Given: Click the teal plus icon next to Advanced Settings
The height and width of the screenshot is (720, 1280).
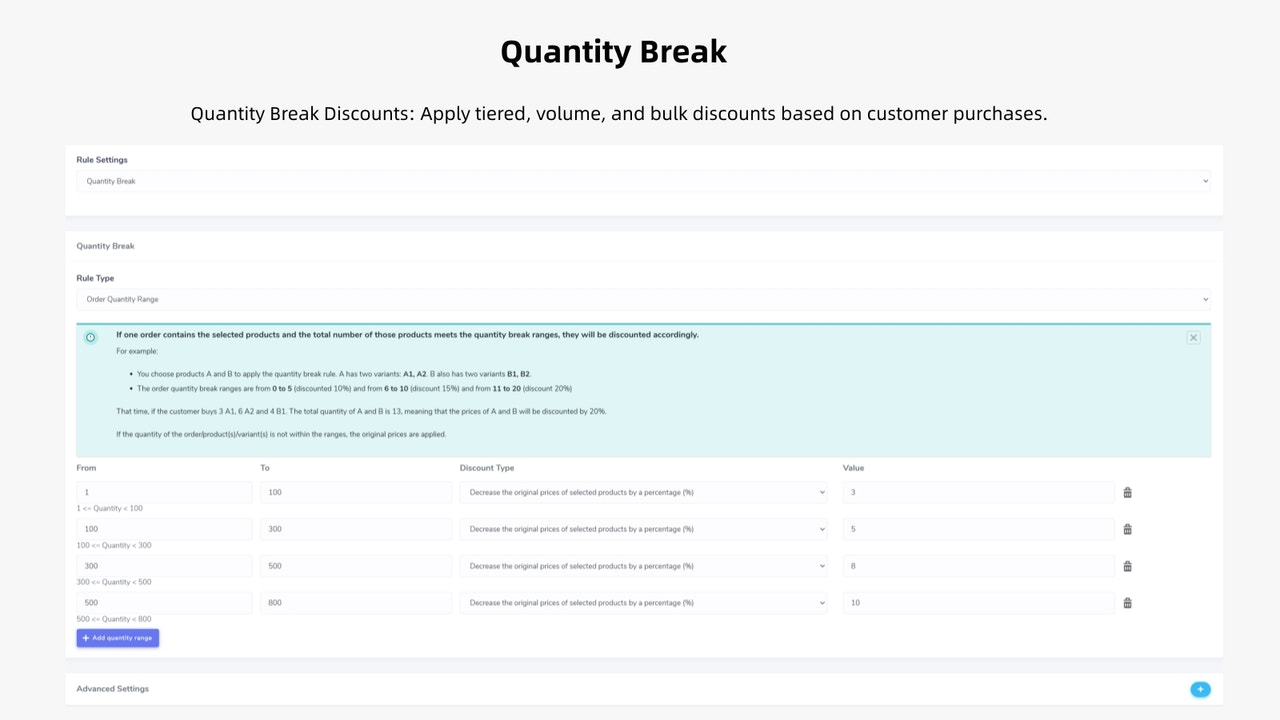Looking at the screenshot, I should coord(1200,689).
